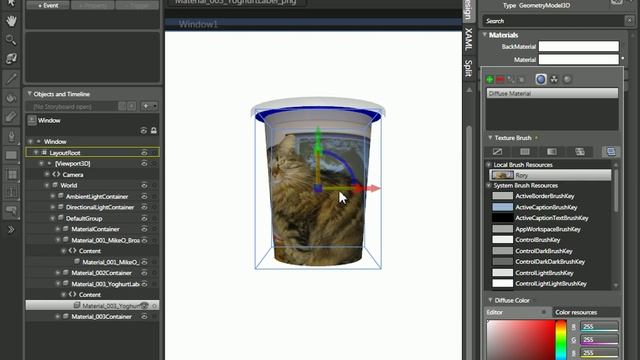Select the Material_002Container tree item
Screen dimensions: 640x360
coord(101,273)
